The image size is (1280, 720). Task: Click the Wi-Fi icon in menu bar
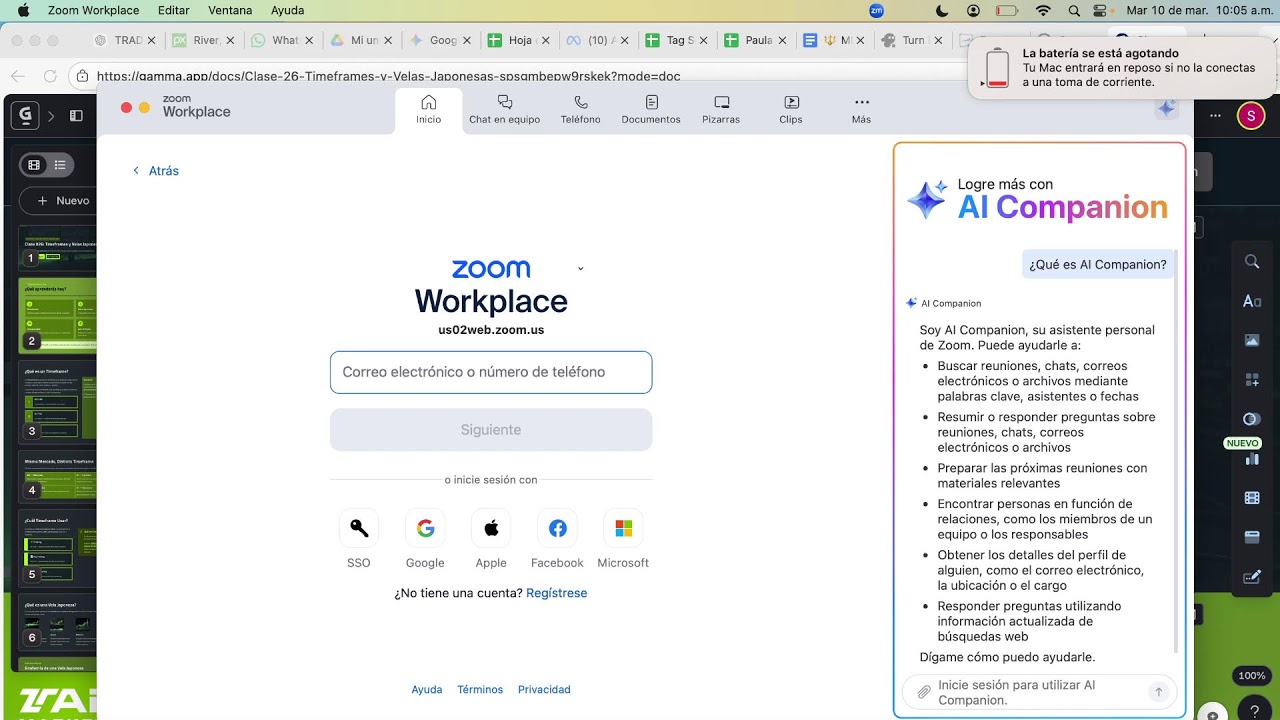[x=1044, y=10]
